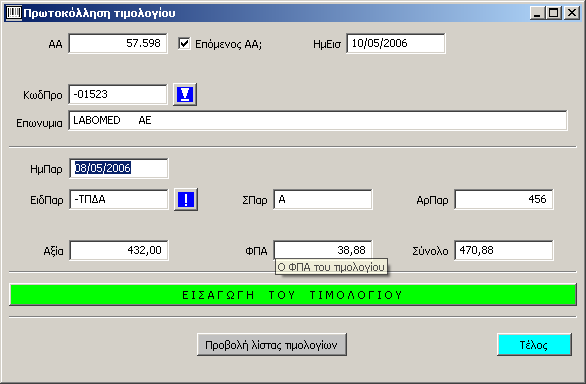Maximize the invoice registration window
Viewport: 586px width, 384px height.
553,13
